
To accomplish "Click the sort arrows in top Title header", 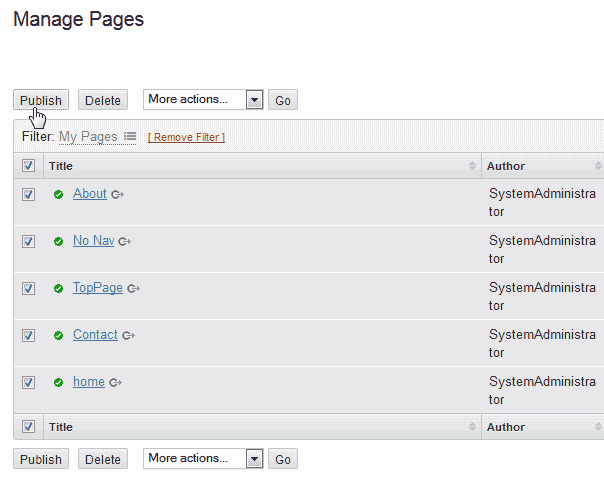I will tap(472, 166).
